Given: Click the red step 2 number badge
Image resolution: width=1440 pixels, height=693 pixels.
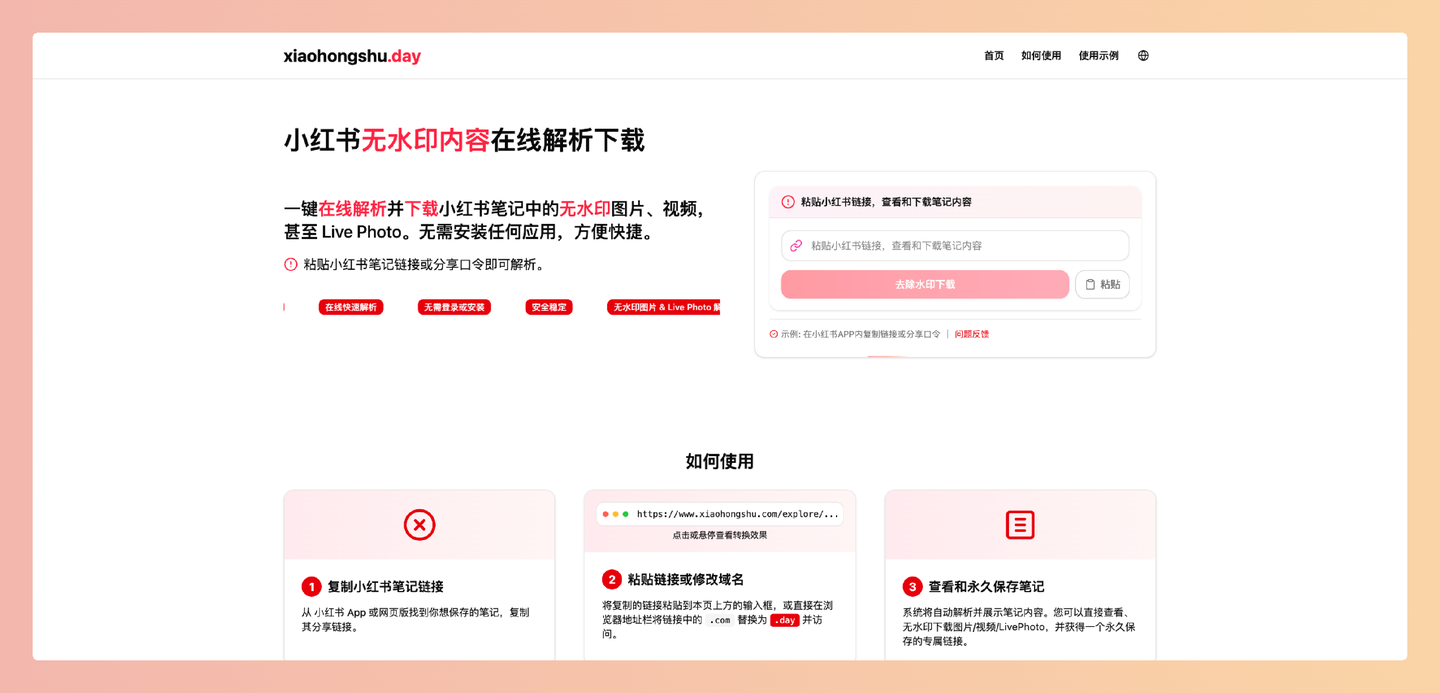Looking at the screenshot, I should [610, 579].
